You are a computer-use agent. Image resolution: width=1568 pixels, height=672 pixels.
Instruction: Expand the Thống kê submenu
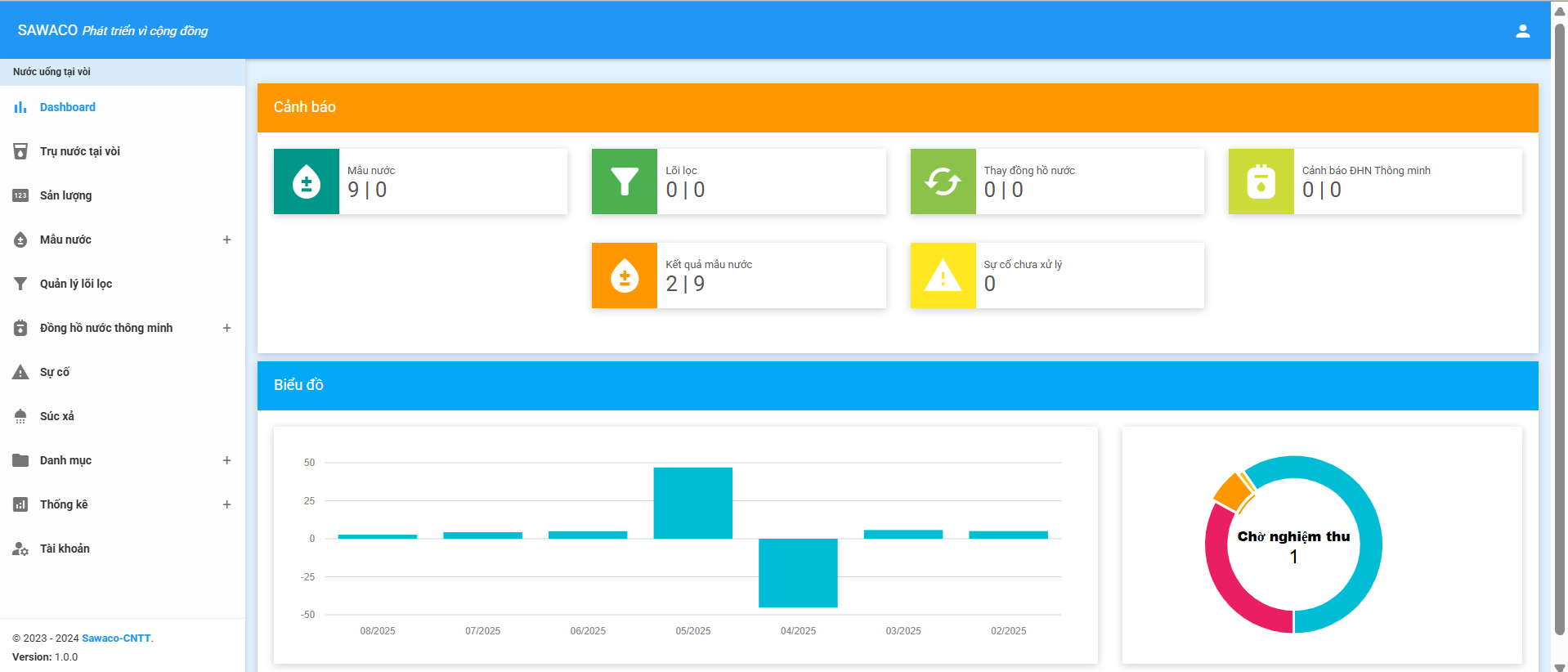click(226, 504)
